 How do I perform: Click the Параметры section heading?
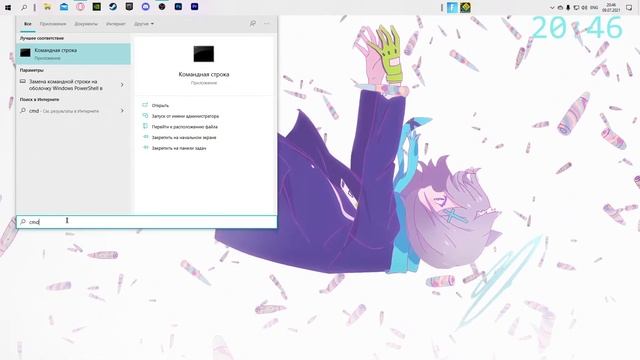click(x=32, y=70)
